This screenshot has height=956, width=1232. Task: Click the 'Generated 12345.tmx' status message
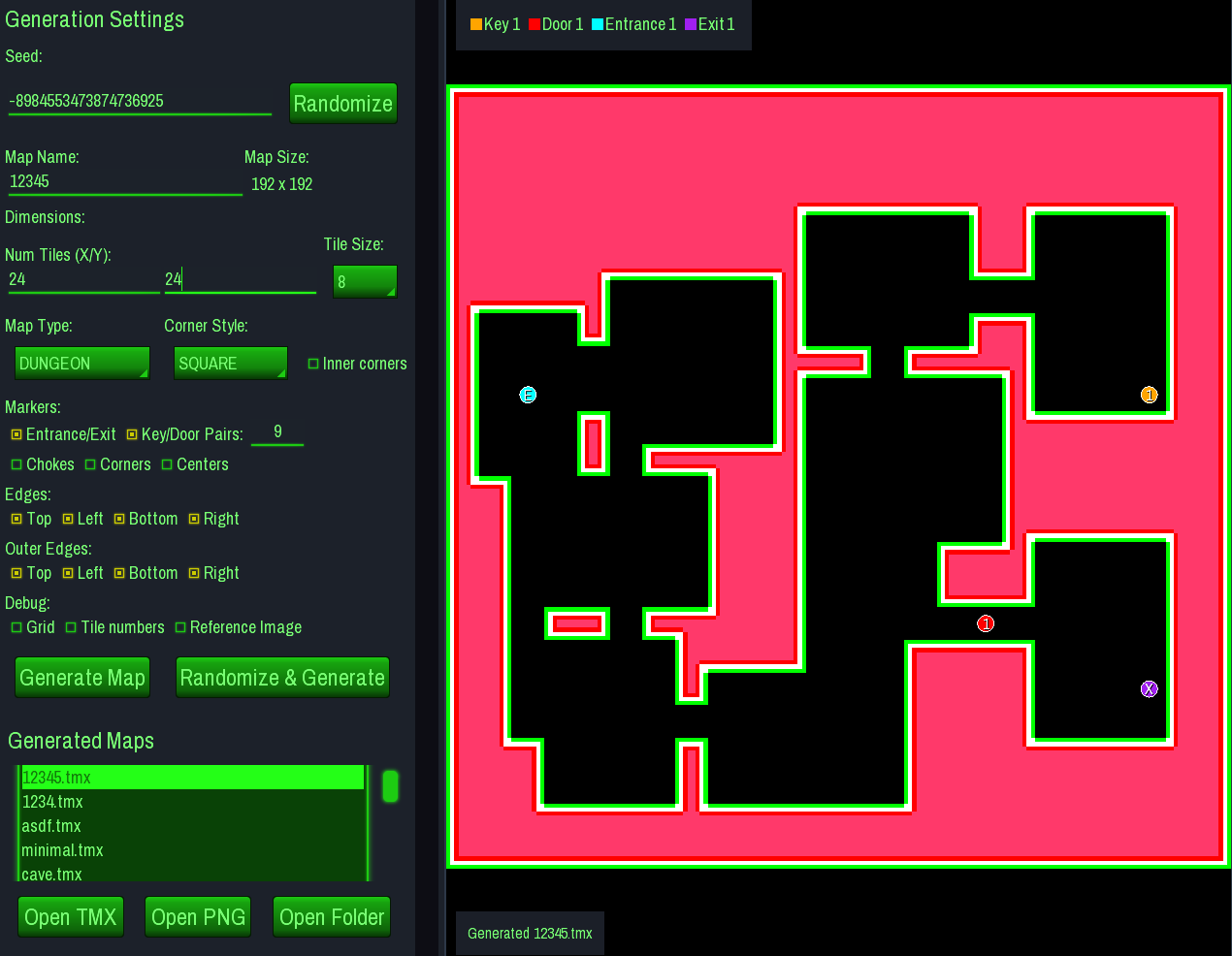pos(530,934)
